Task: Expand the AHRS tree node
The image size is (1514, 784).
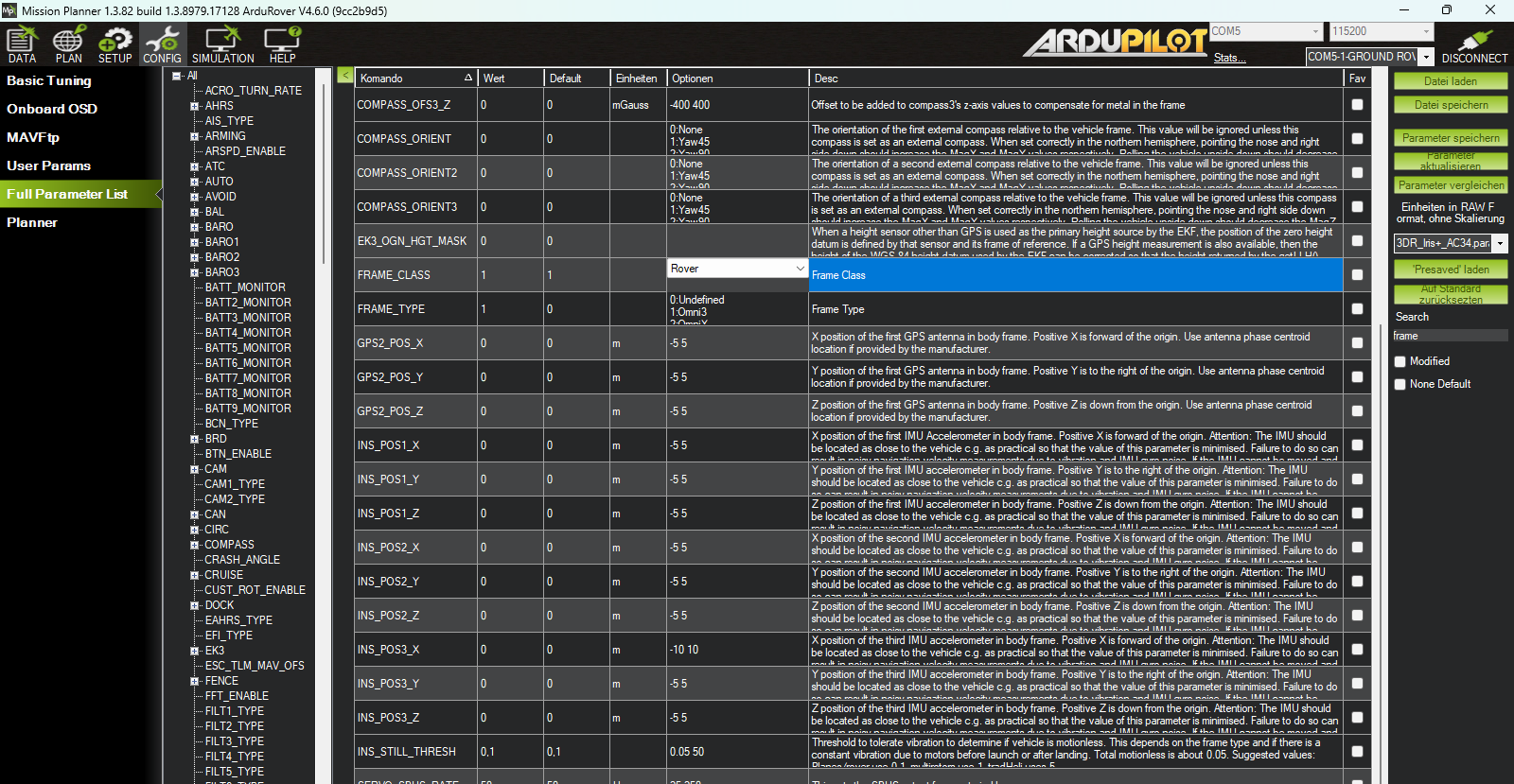Action: [x=194, y=106]
